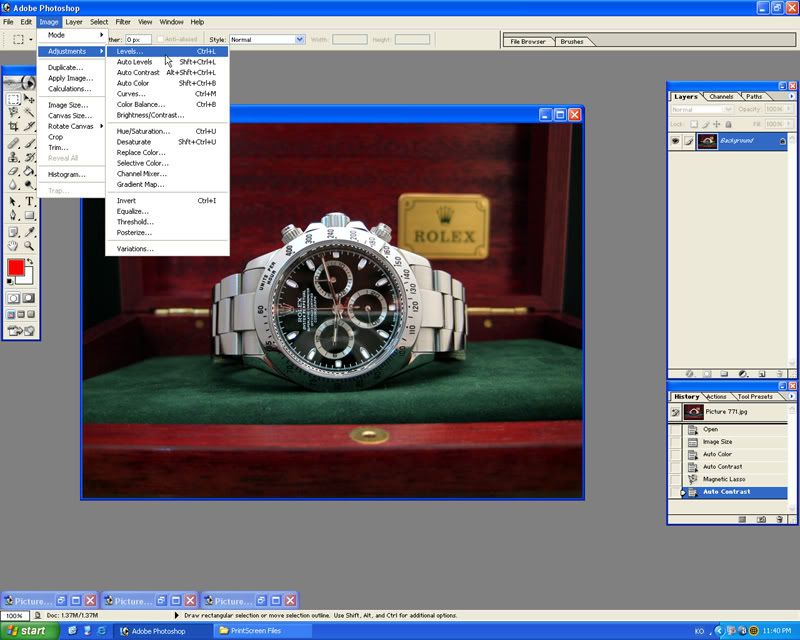Viewport: 800px width, 640px height.
Task: Click new adjustment layer icon in Layers panel
Action: pos(743,374)
